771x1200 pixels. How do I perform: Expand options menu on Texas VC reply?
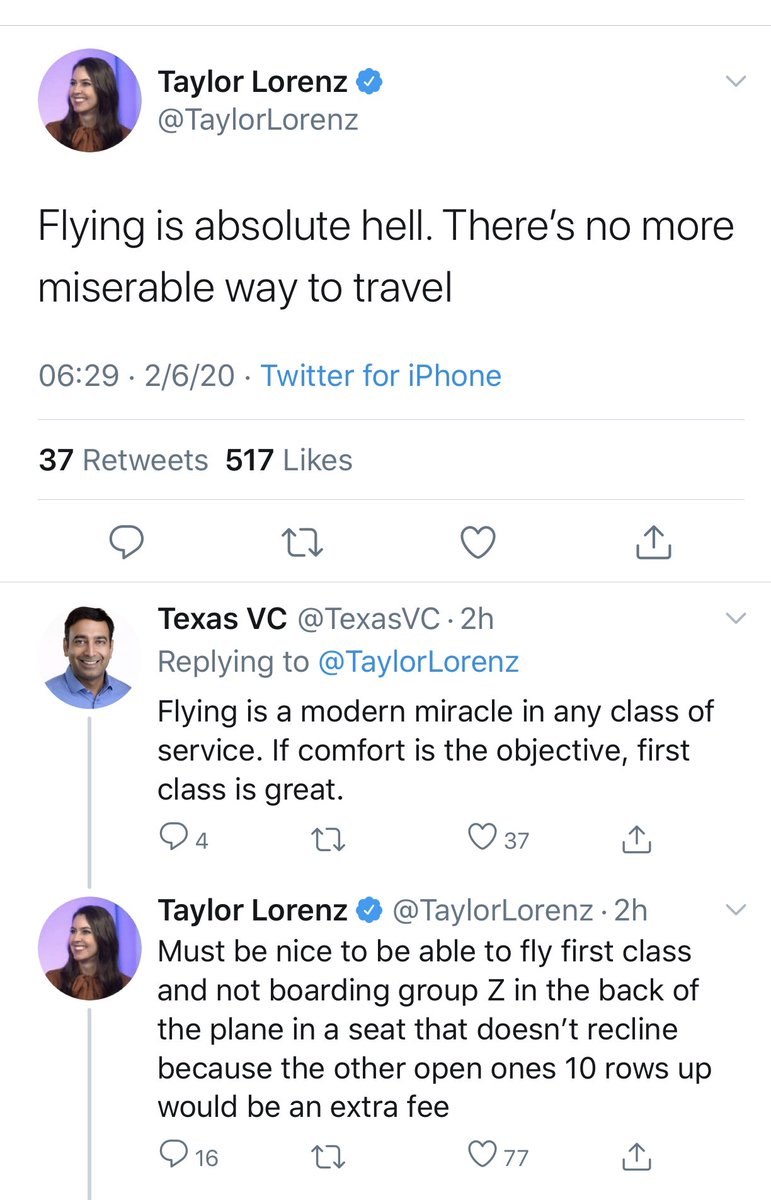click(x=735, y=619)
